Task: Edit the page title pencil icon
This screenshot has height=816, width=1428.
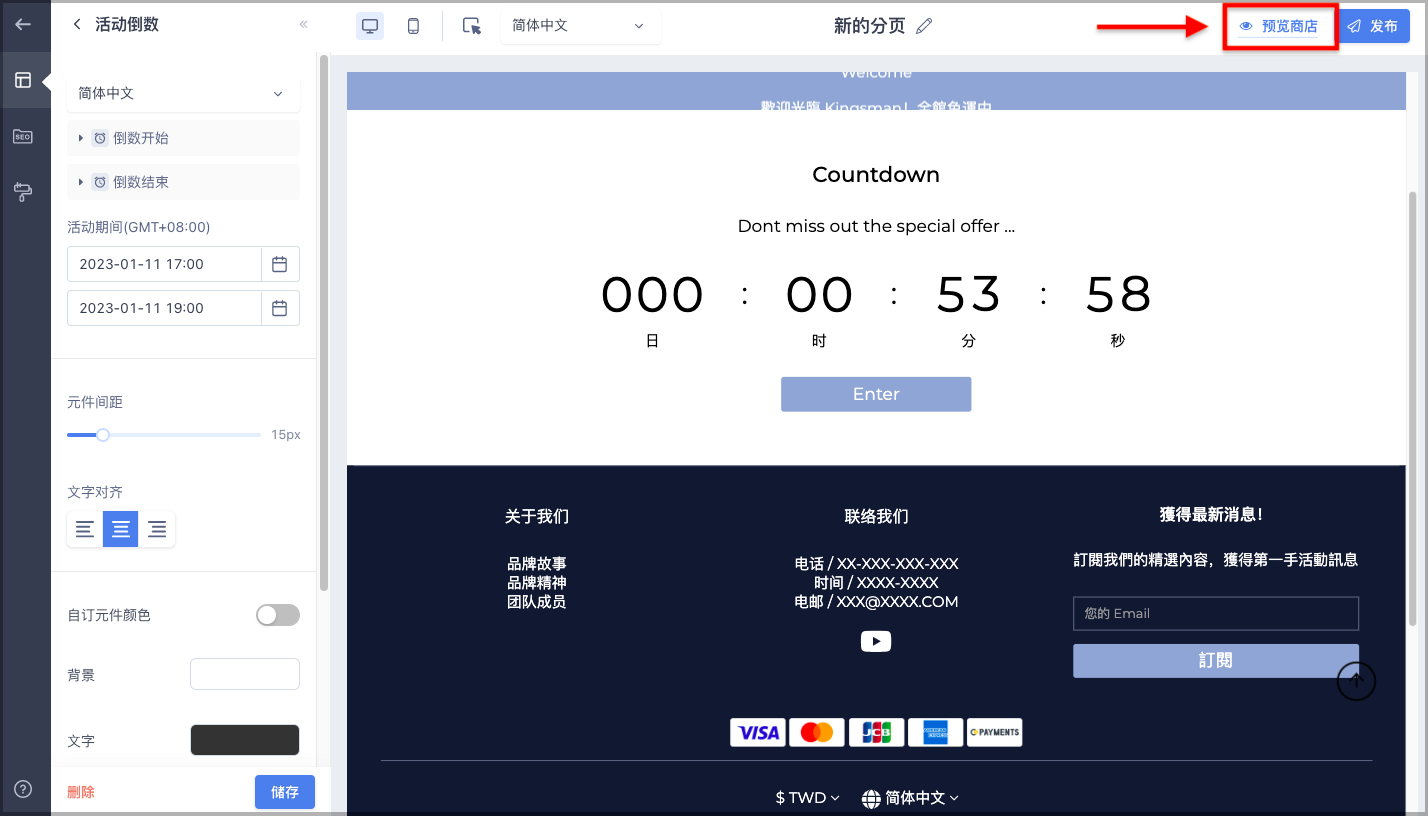Action: (924, 26)
